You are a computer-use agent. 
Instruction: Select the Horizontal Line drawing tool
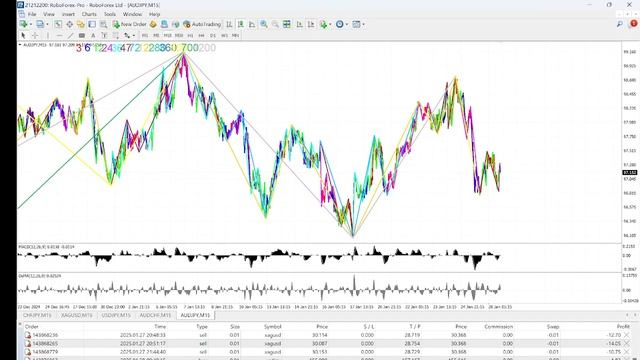(59, 36)
